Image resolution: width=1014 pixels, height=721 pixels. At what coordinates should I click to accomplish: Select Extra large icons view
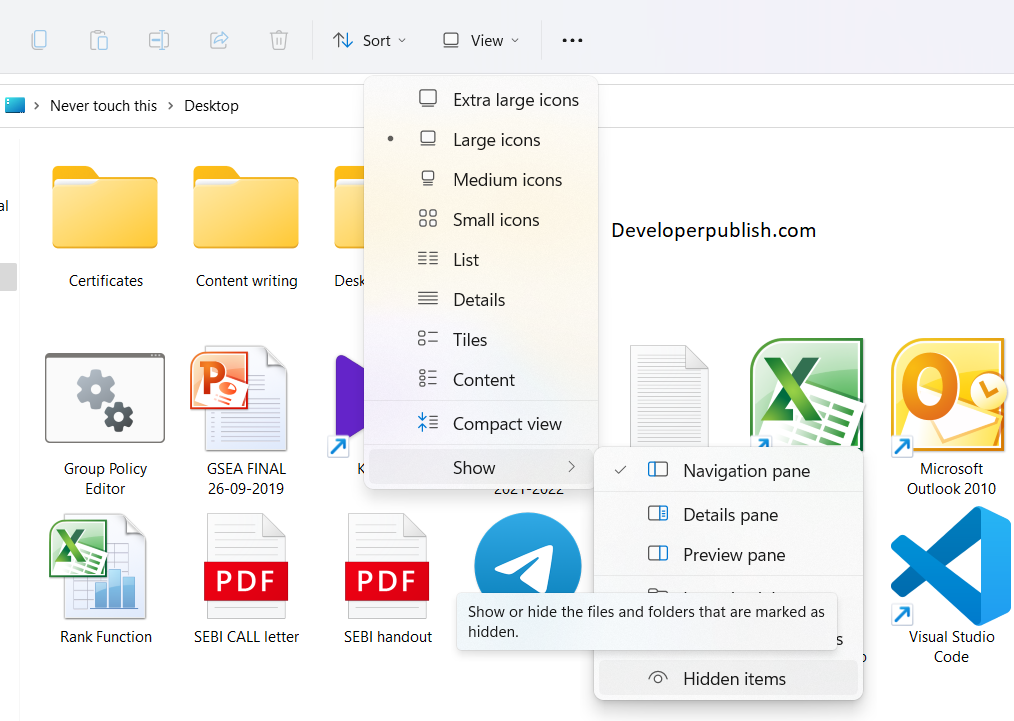pyautogui.click(x=481, y=100)
